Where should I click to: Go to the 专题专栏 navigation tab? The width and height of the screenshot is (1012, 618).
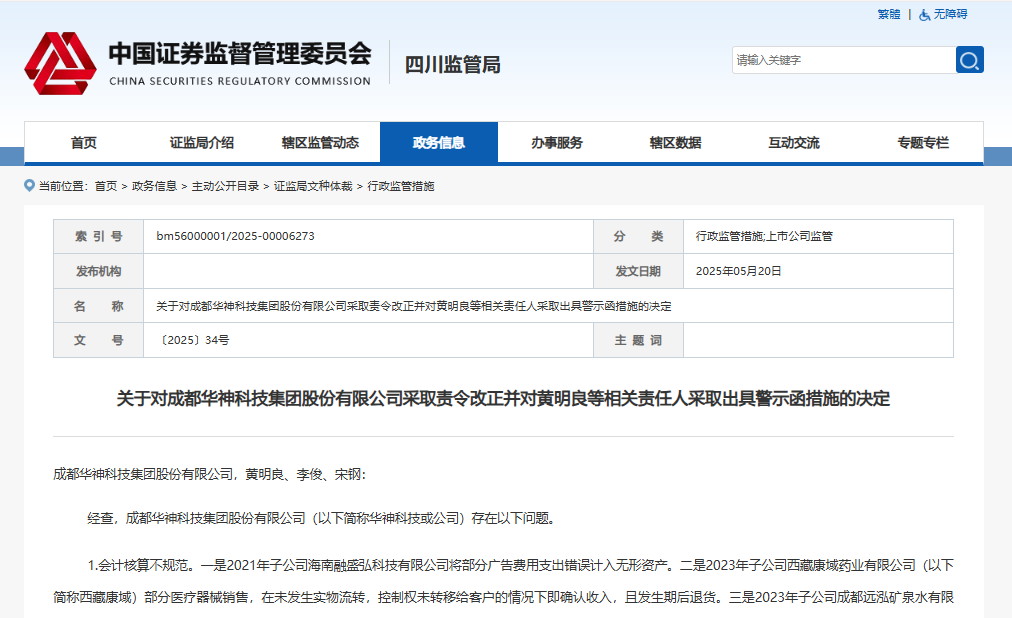[922, 143]
